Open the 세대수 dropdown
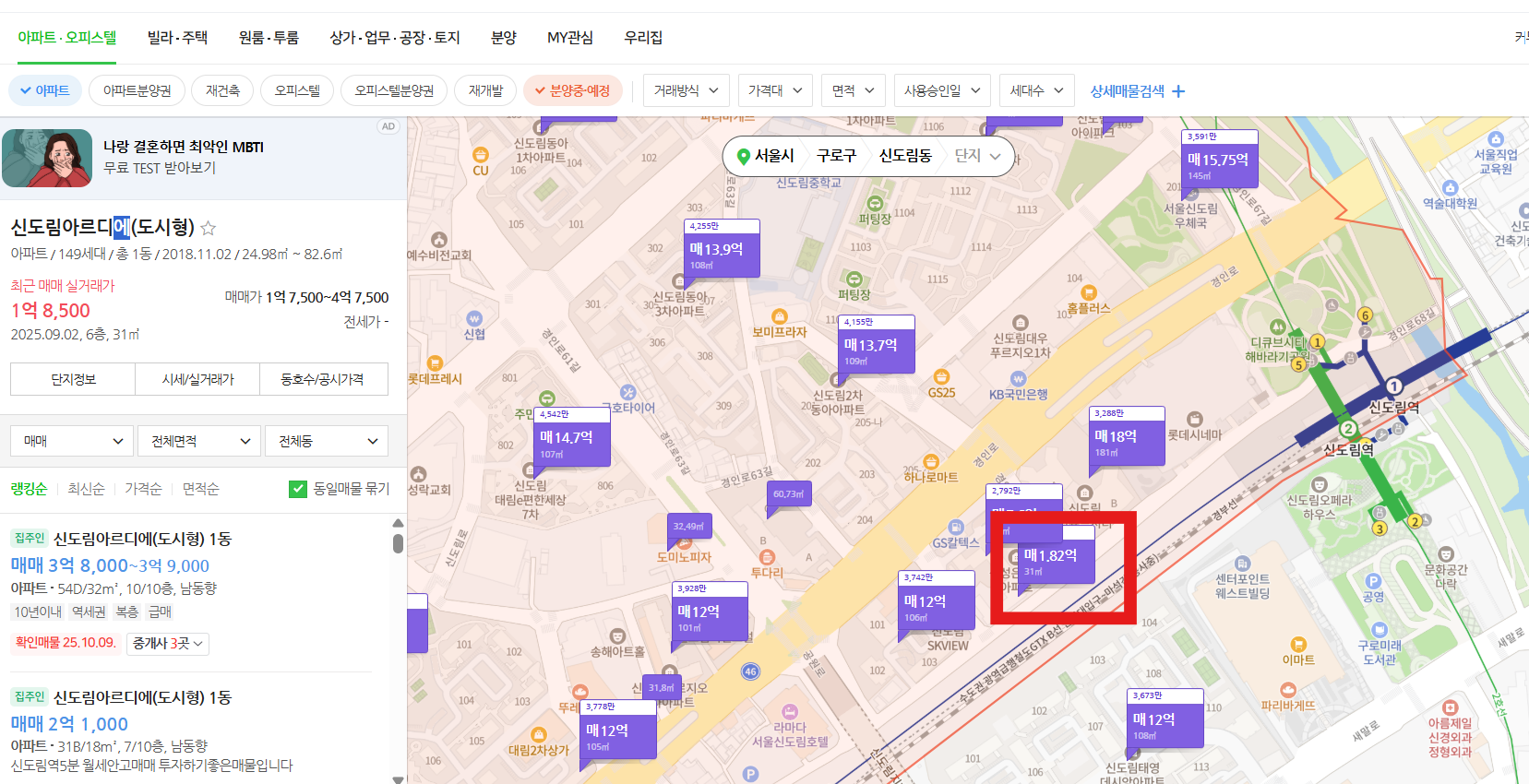Image resolution: width=1529 pixels, height=784 pixels. pyautogui.click(x=1037, y=90)
